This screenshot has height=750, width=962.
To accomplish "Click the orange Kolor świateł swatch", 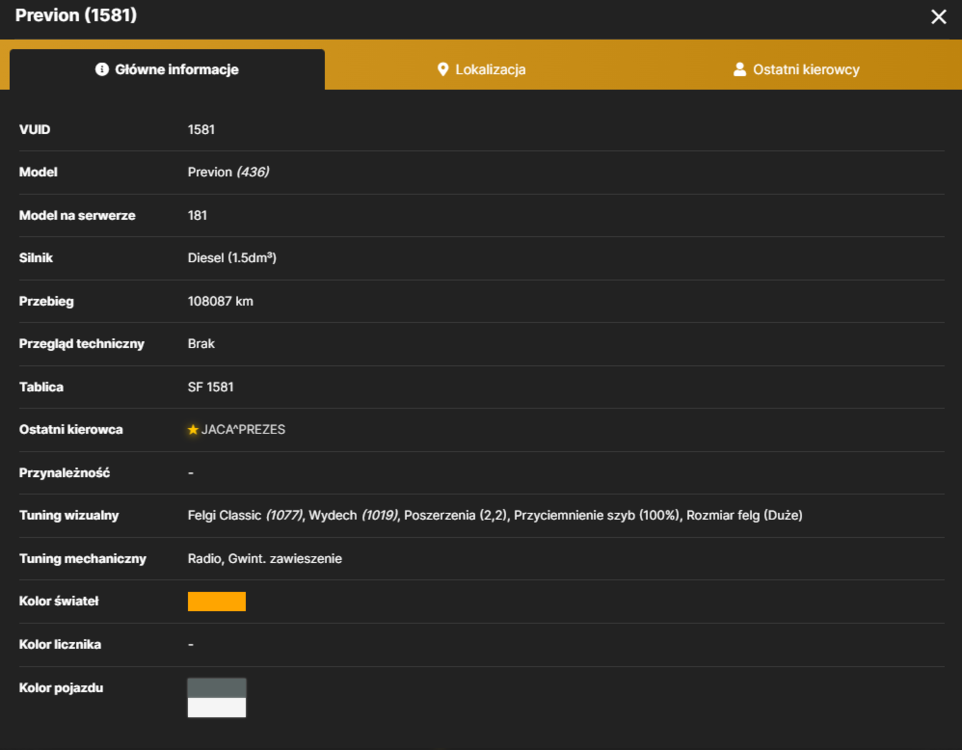I will click(x=217, y=601).
